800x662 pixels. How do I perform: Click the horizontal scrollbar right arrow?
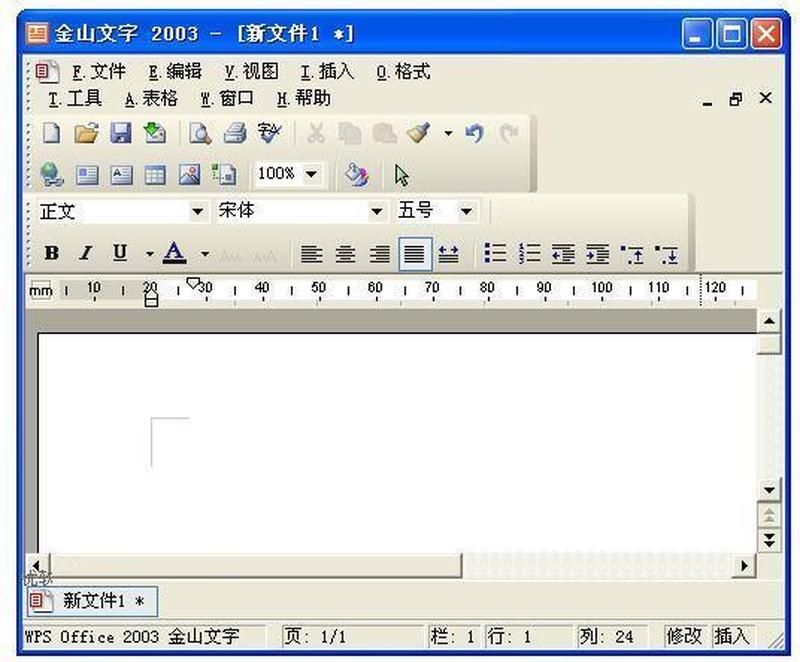[744, 566]
